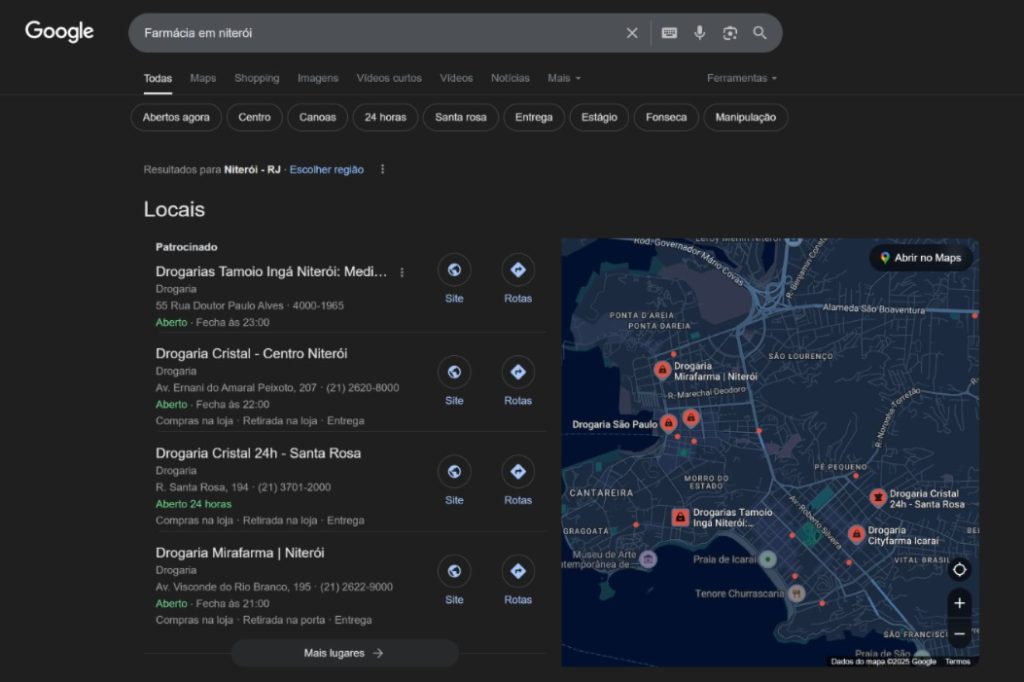
Task: Open the Drogaria Cristal - Centro Niterói listing
Action: (251, 353)
